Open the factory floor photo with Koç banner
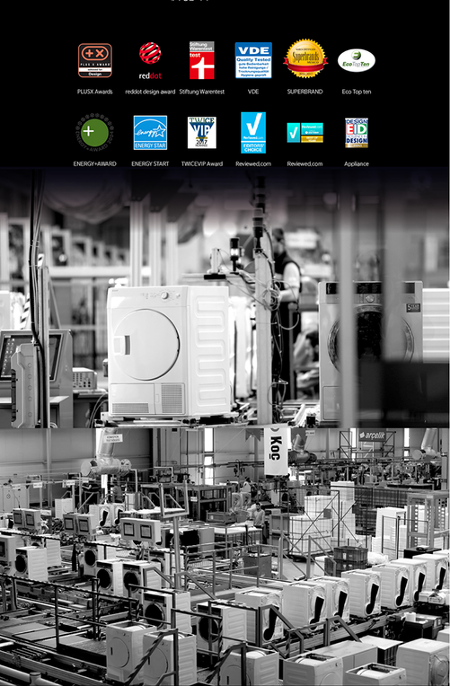Viewport: 450px width, 686px height. [x=225, y=556]
